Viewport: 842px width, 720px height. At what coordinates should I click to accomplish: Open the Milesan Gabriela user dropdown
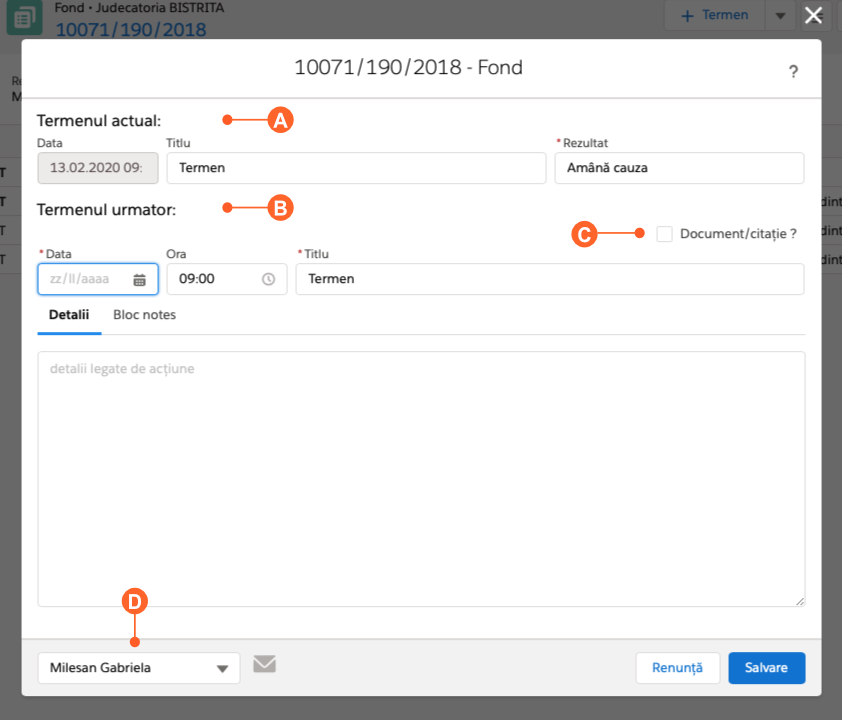pos(139,668)
